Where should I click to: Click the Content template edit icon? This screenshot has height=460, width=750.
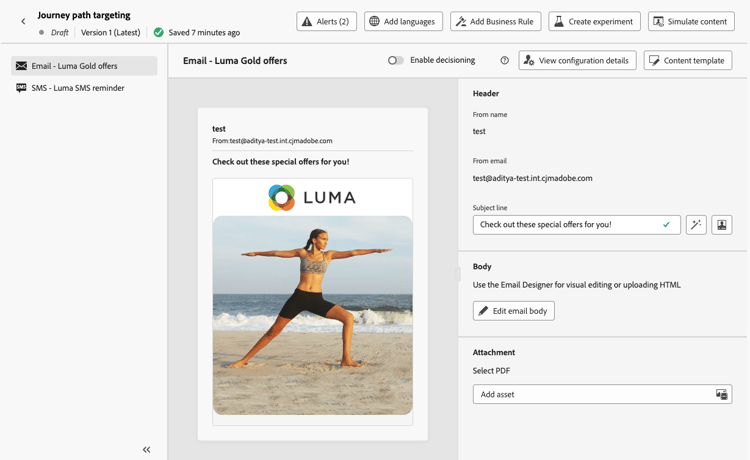click(x=654, y=61)
